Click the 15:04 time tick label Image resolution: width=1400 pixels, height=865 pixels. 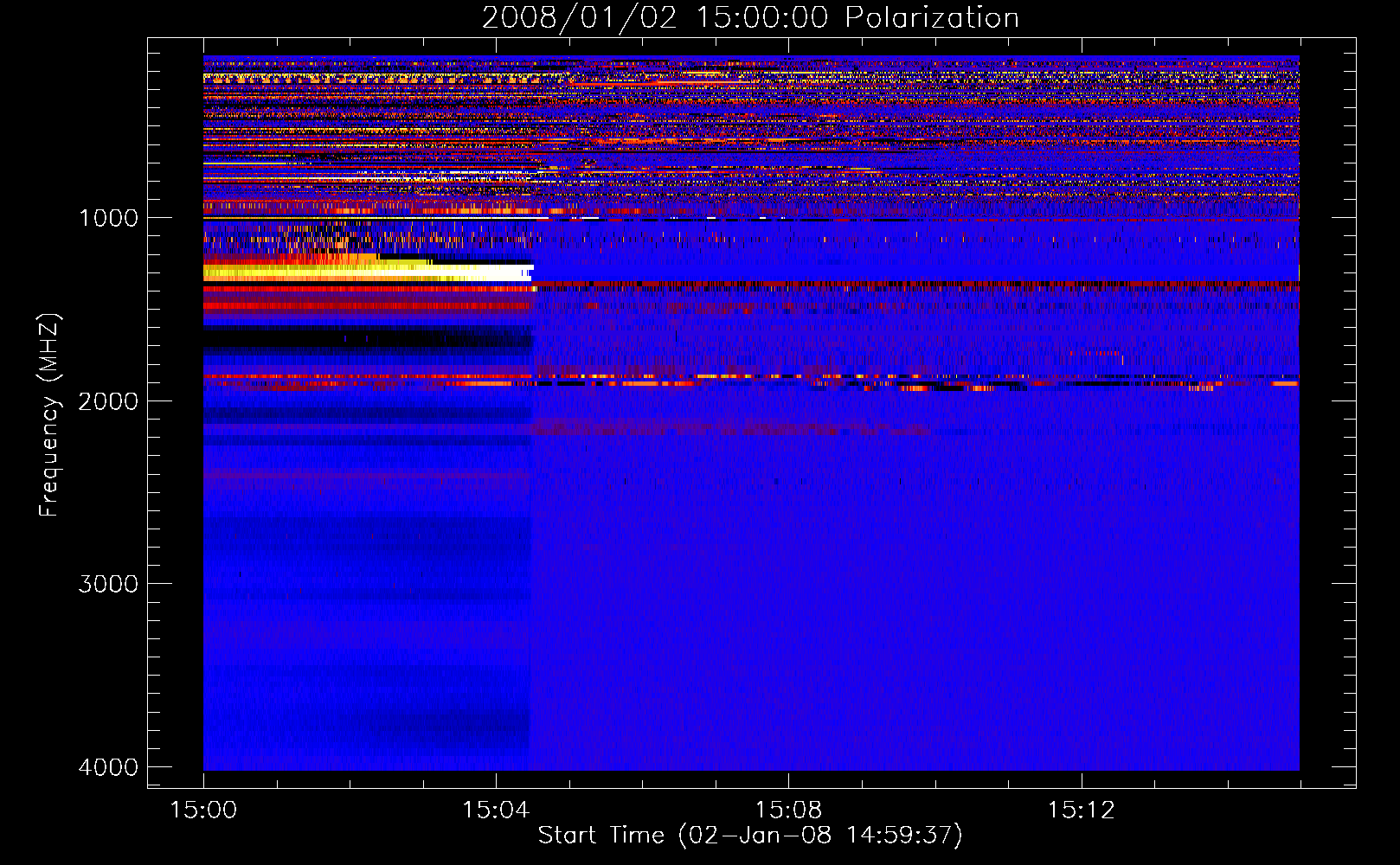pyautogui.click(x=496, y=811)
